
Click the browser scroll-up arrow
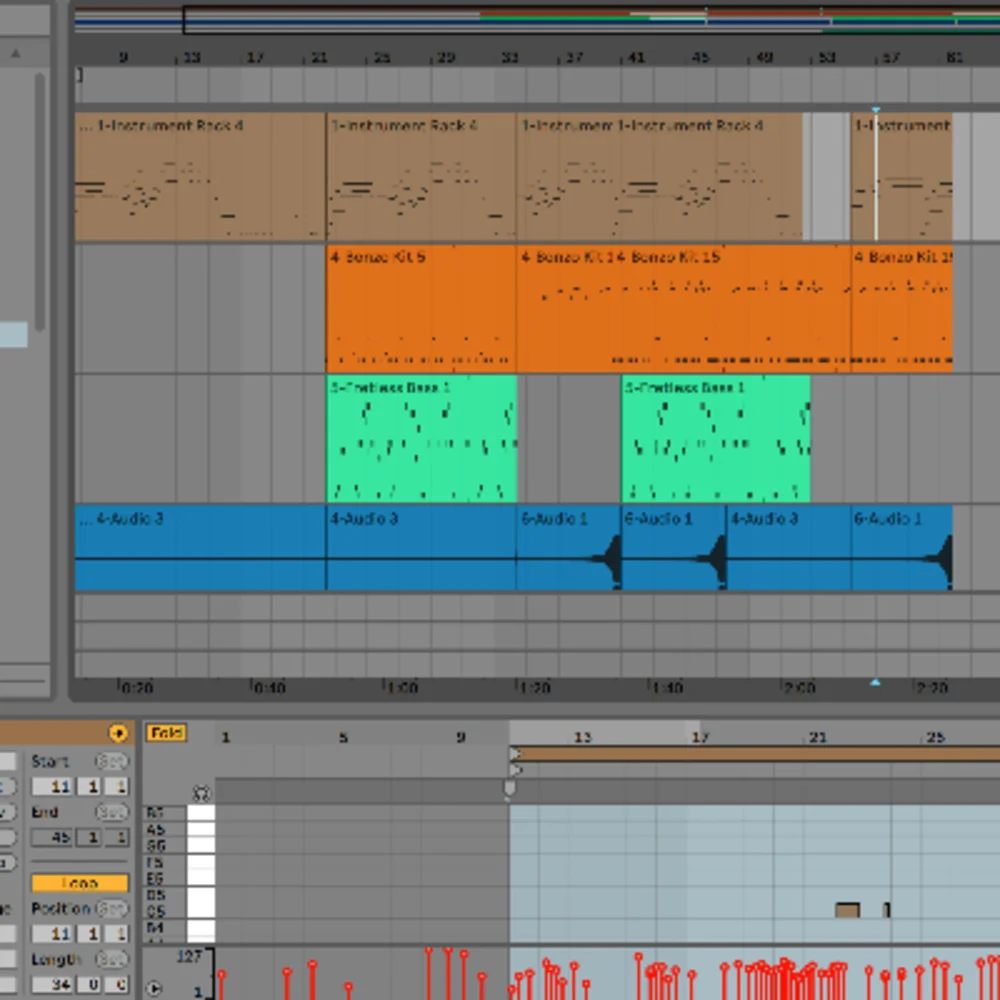[x=16, y=54]
